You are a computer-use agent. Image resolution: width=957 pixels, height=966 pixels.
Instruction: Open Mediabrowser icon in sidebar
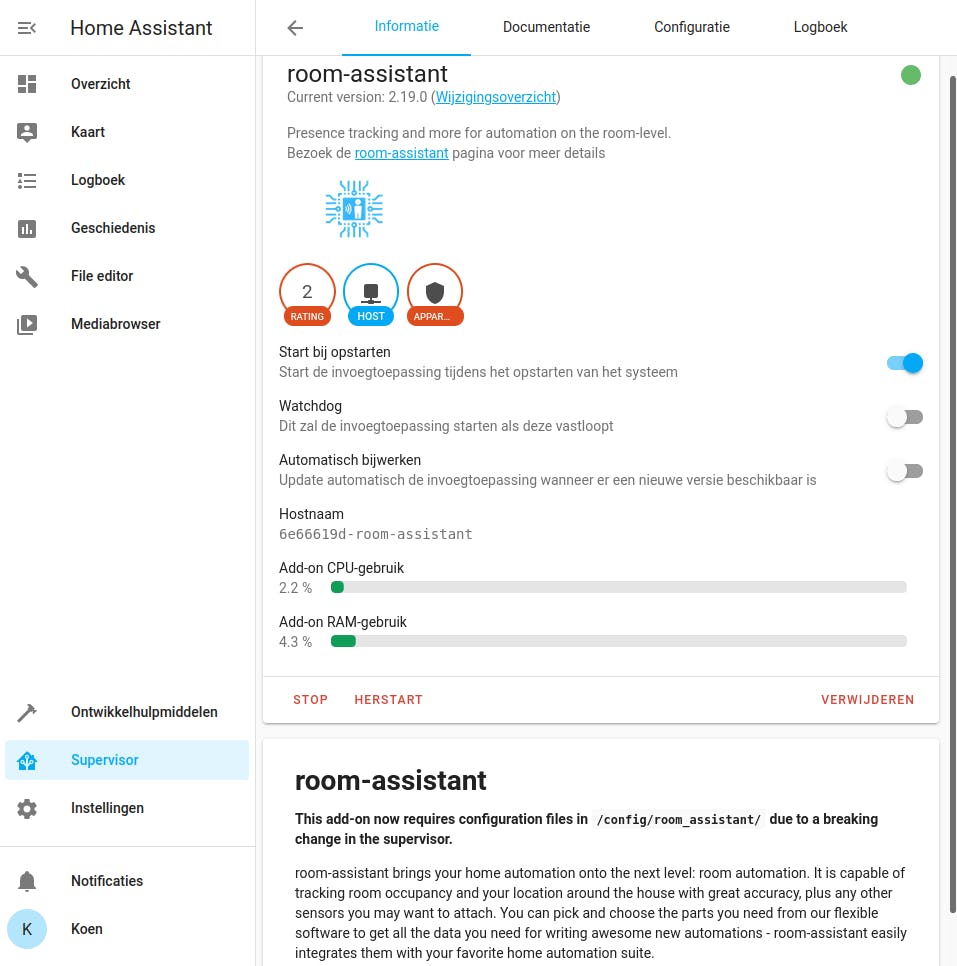tap(27, 324)
